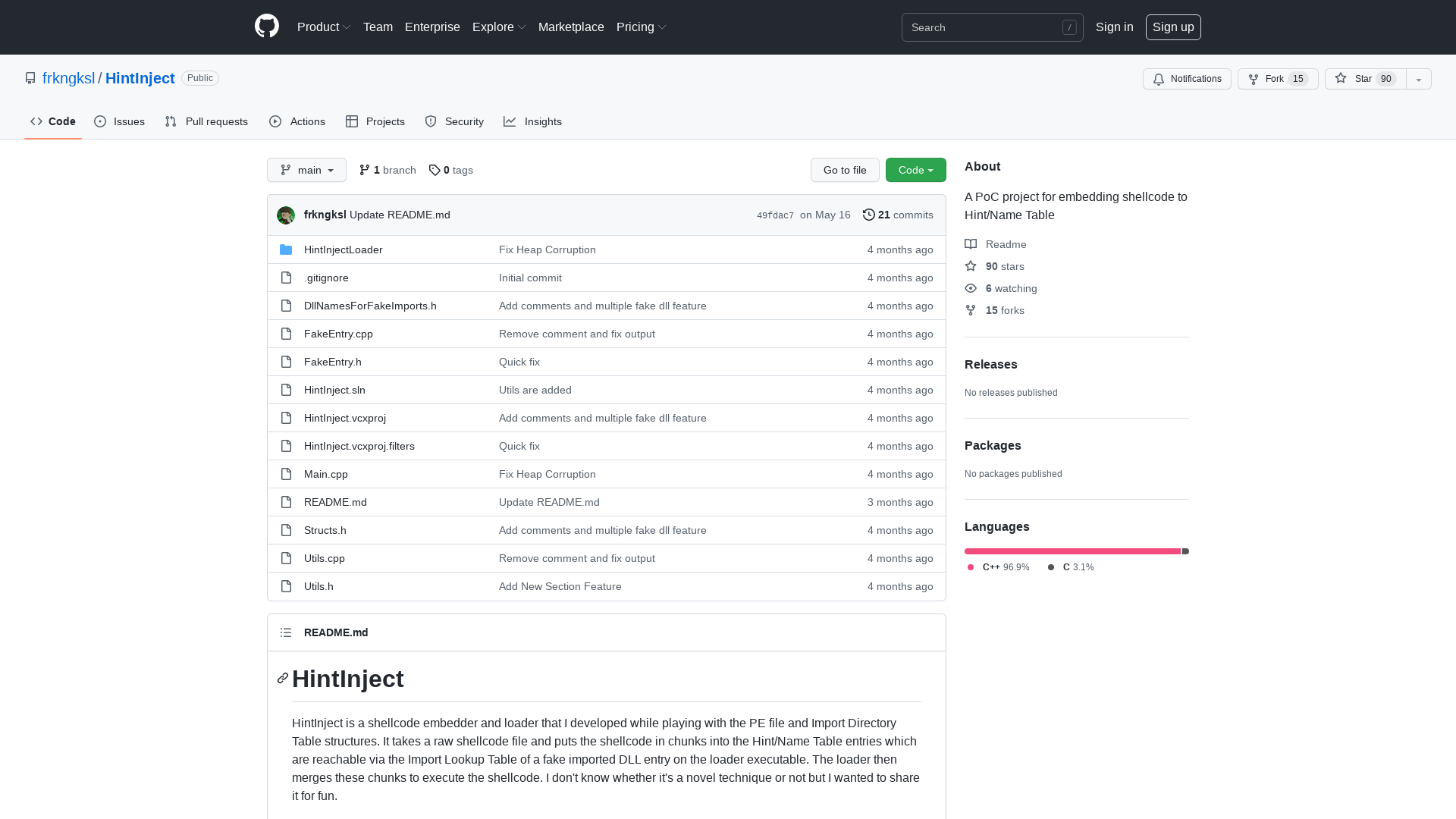This screenshot has height=819, width=1456.
Task: Click the file icon next to Main.cpp
Action: [x=286, y=474]
